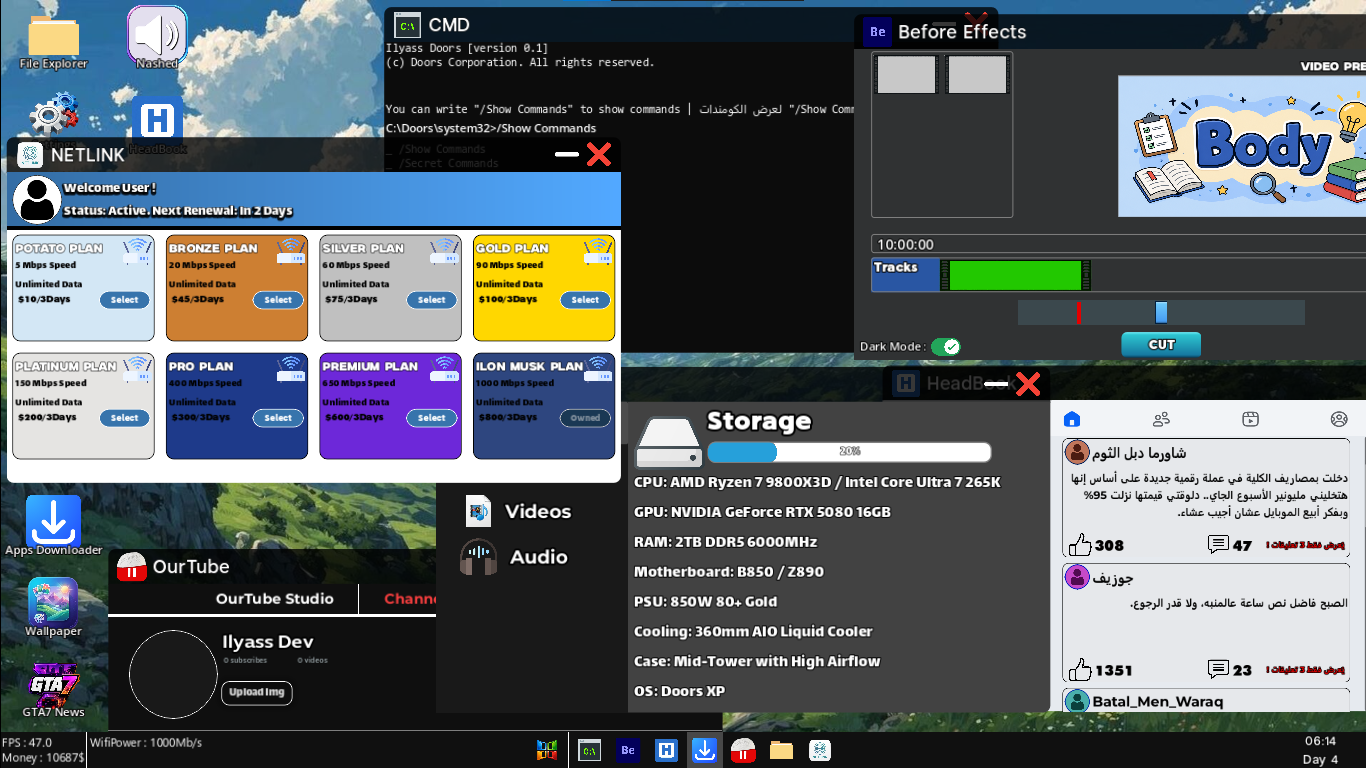Click the CUT button in Before Effects
The image size is (1366, 768).
(1161, 345)
